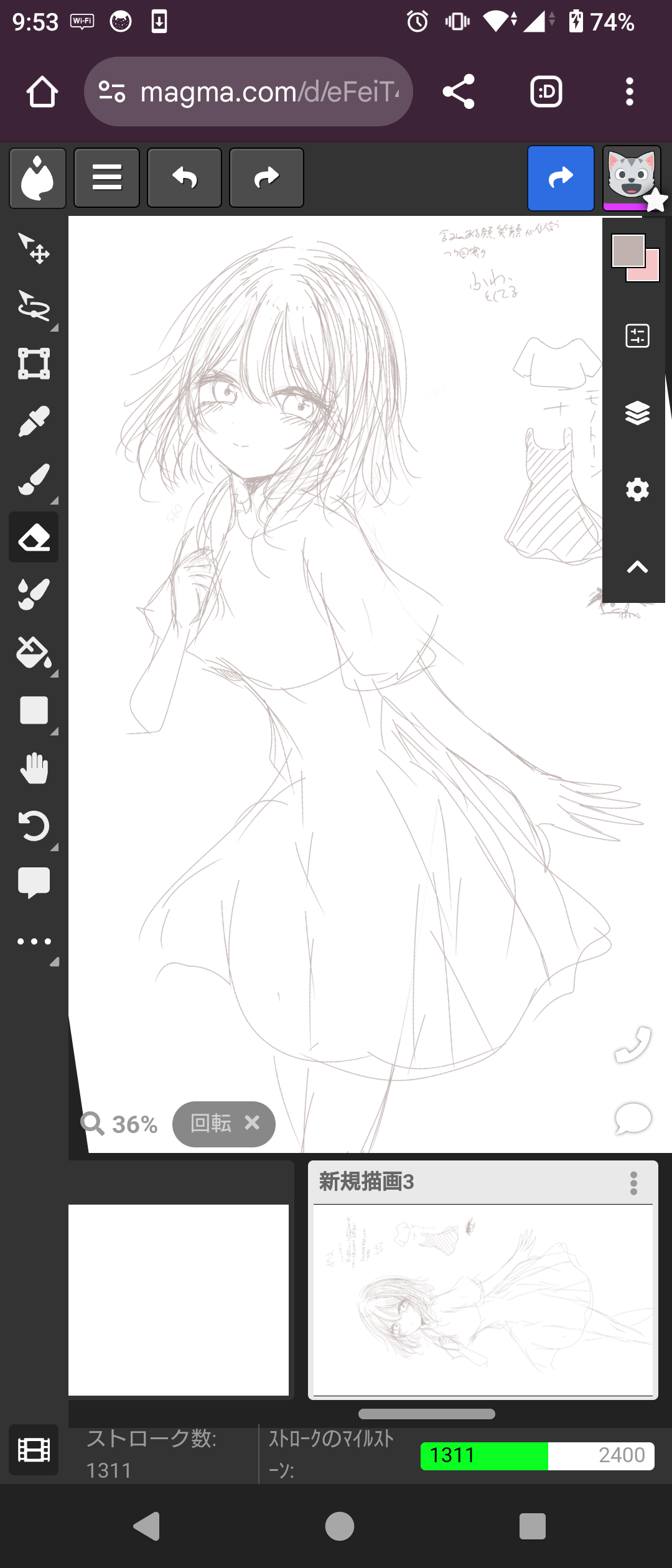Screen dimensions: 672x1568
Task: Open the hamburger main menu
Action: (x=106, y=178)
